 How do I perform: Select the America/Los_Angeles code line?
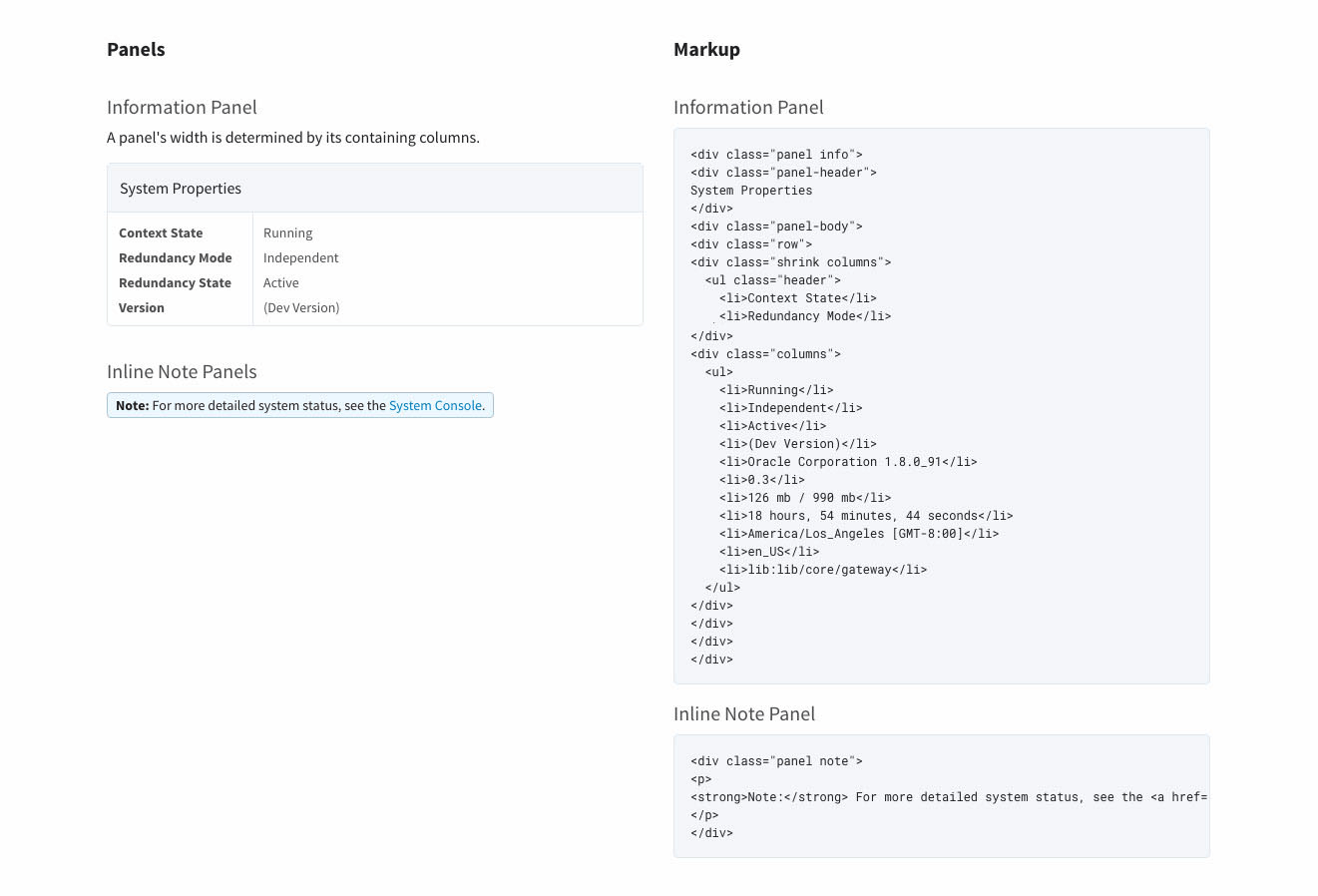pyautogui.click(x=858, y=534)
